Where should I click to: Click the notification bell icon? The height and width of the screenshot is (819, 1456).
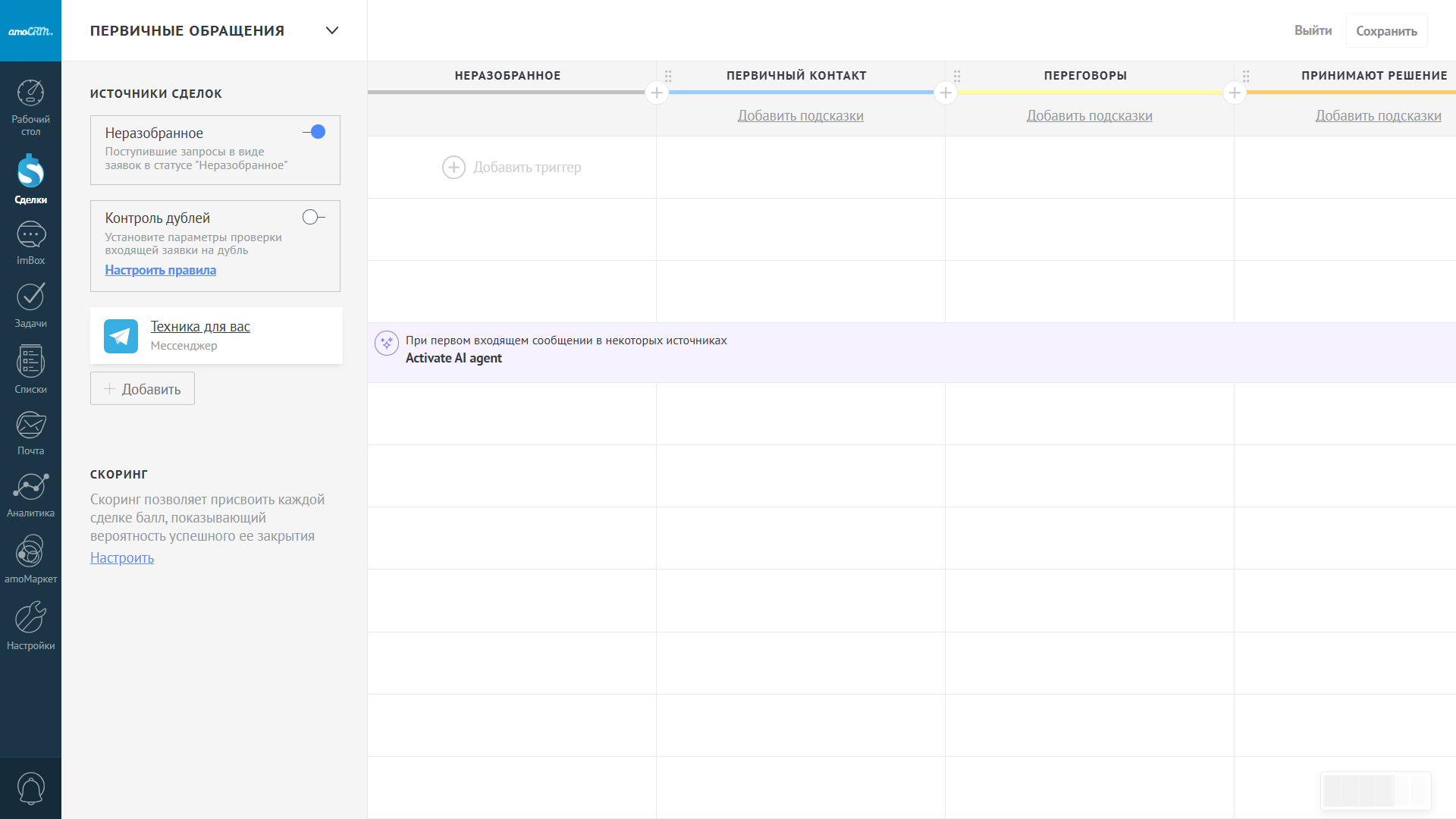click(x=30, y=789)
